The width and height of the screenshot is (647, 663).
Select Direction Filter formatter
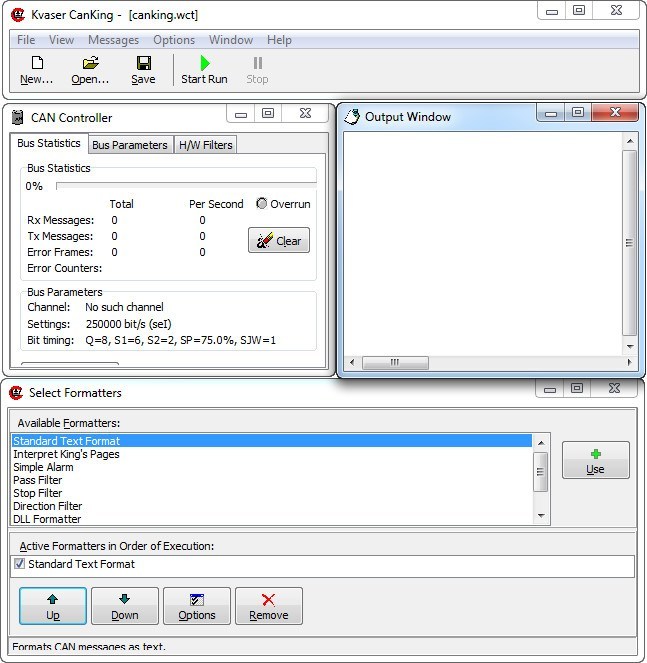pyautogui.click(x=271, y=506)
